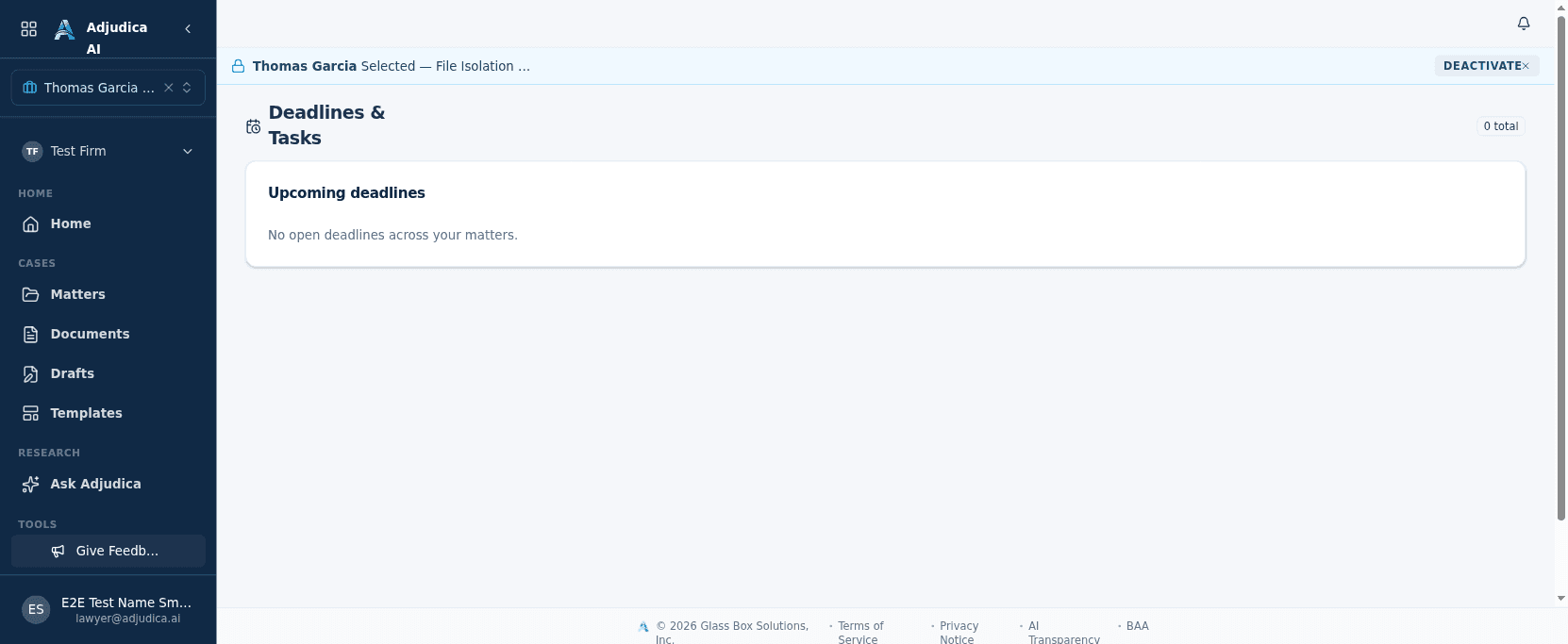This screenshot has width=1568, height=644.
Task: Open the Terms of Service link
Action: (860, 633)
